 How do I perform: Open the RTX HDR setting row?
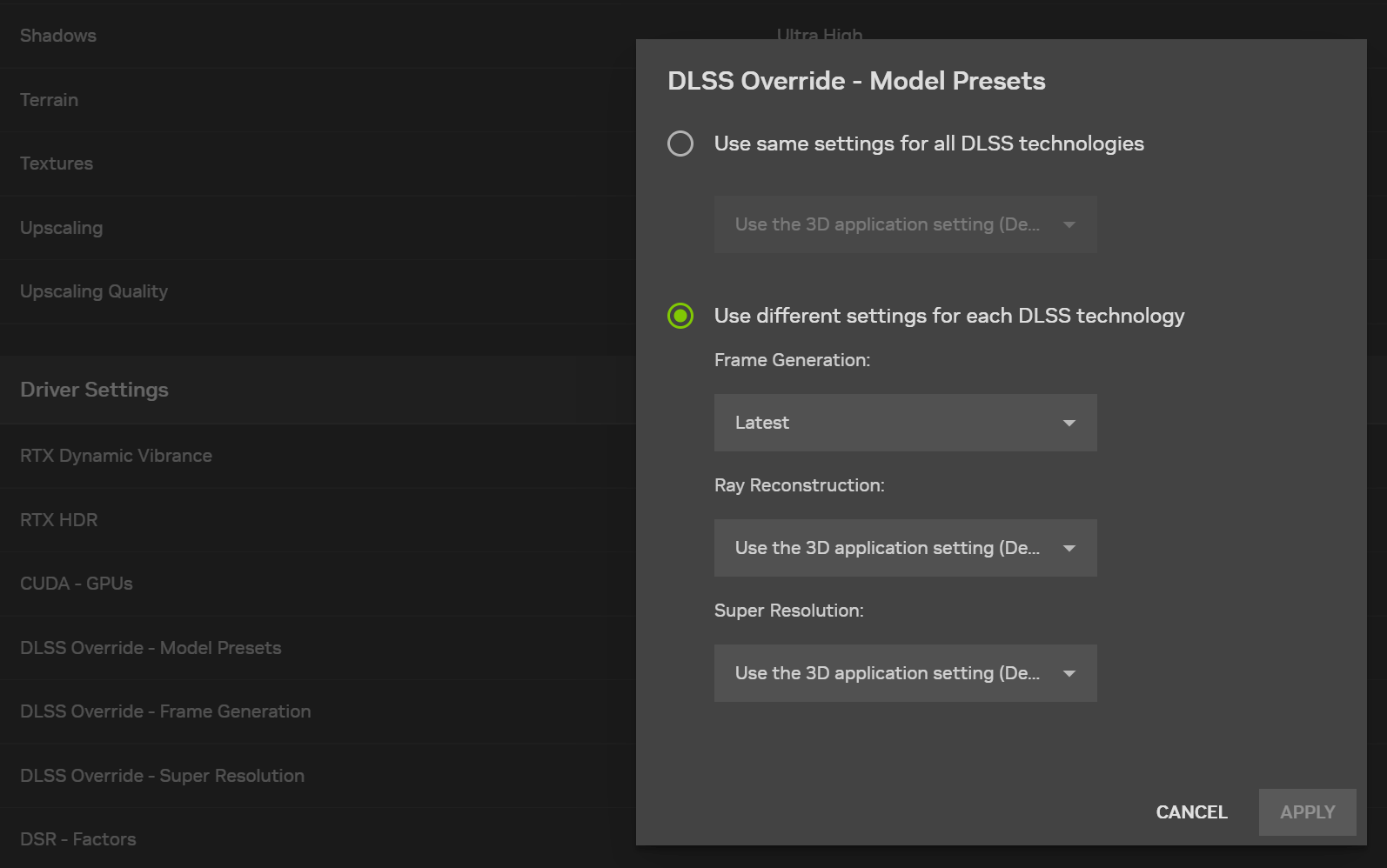pos(59,520)
